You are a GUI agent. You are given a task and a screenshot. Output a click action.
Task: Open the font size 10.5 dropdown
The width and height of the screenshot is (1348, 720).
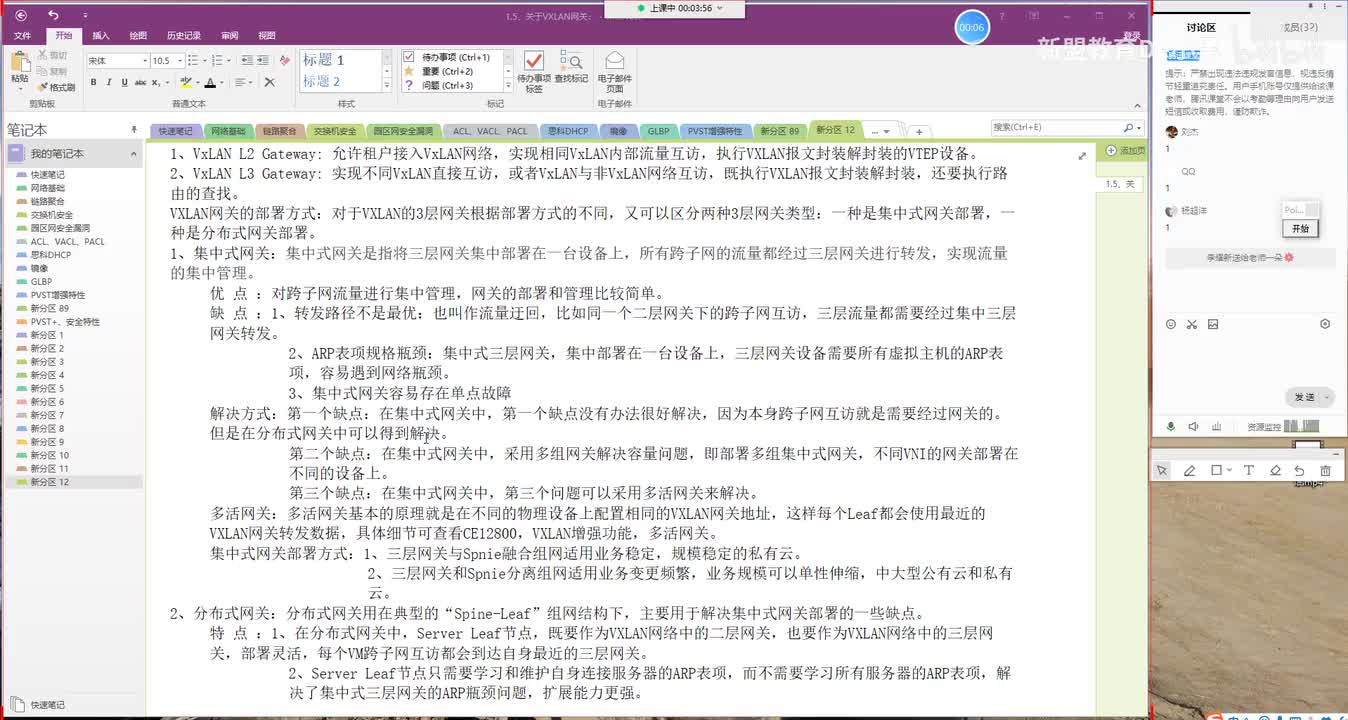click(x=180, y=61)
